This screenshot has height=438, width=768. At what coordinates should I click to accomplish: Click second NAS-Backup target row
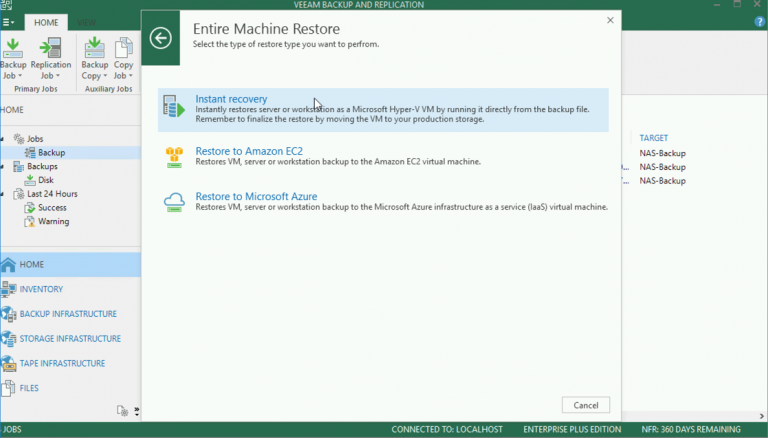click(x=662, y=167)
